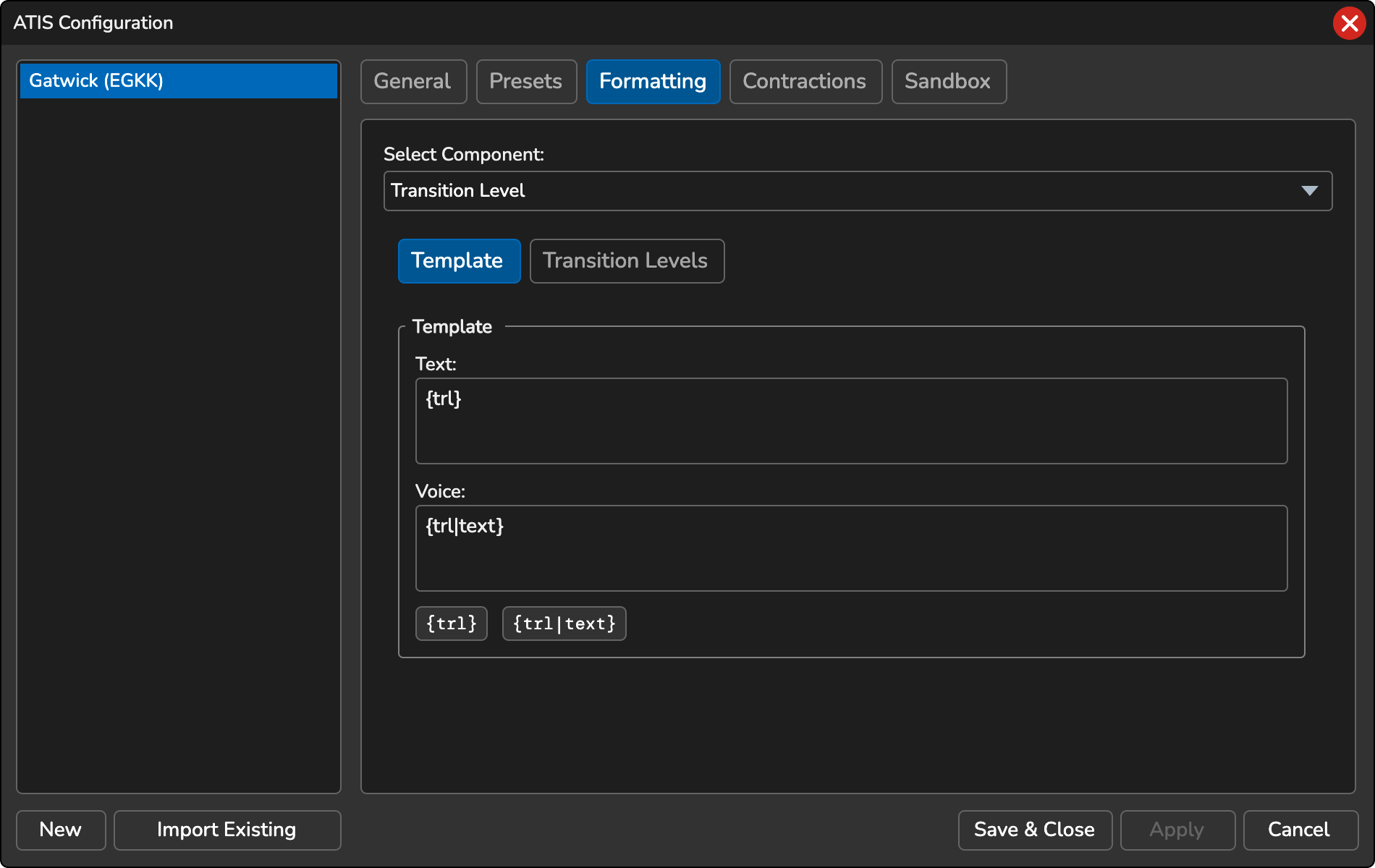1375x868 pixels.
Task: Open the Presets tab
Action: [526, 82]
